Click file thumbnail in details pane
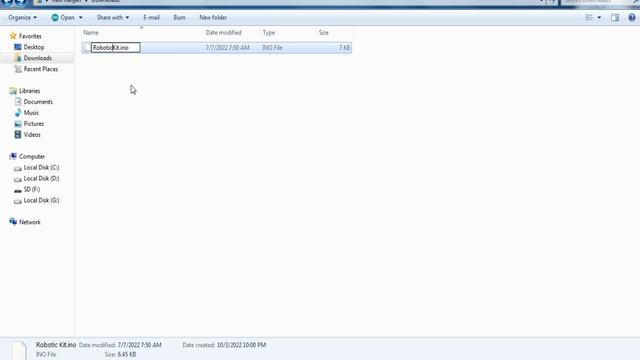This screenshot has width=640, height=360. click(x=19, y=350)
